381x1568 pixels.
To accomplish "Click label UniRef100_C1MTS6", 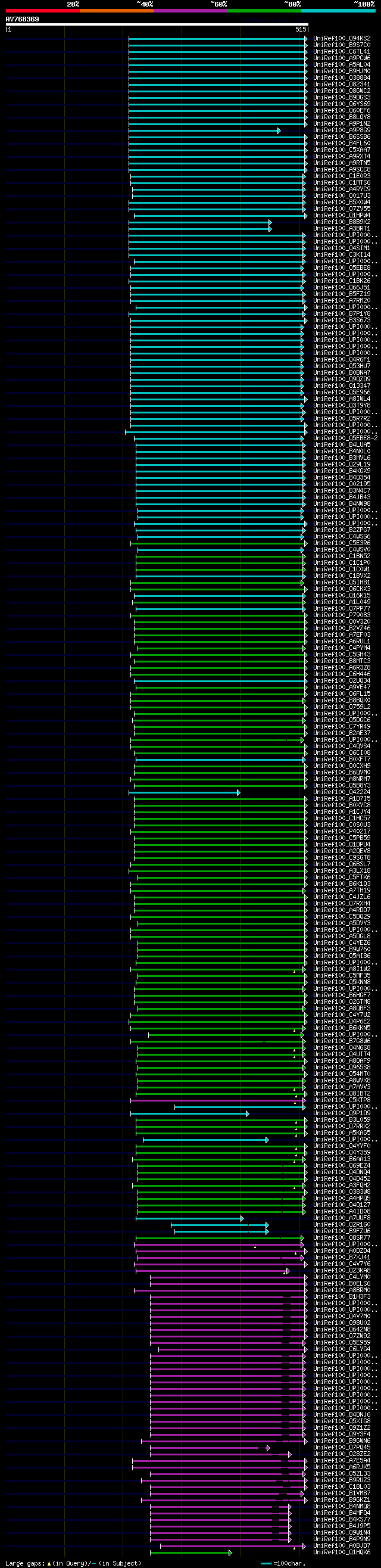I will coord(342,183).
